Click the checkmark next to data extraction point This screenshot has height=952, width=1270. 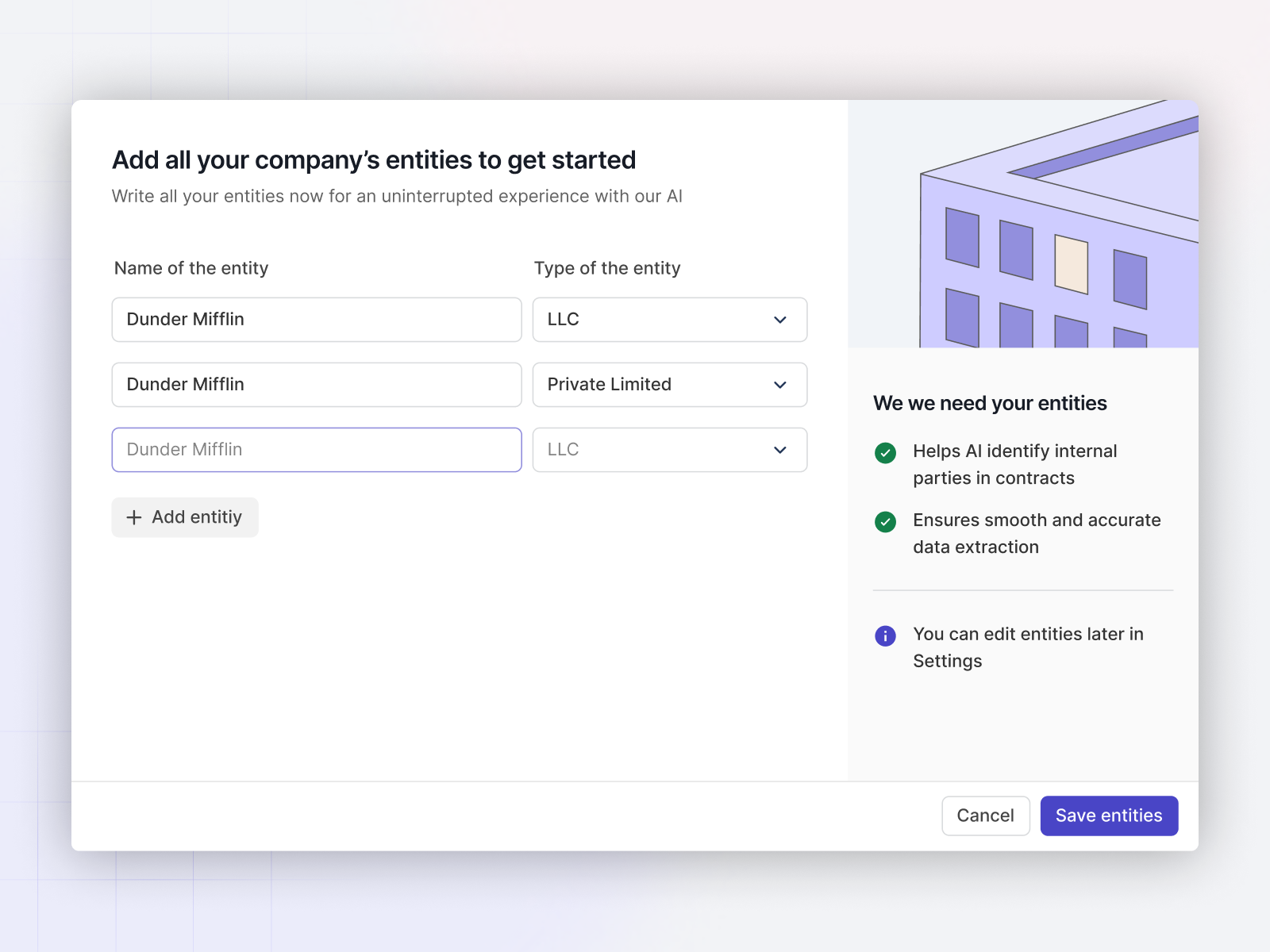pyautogui.click(x=885, y=522)
